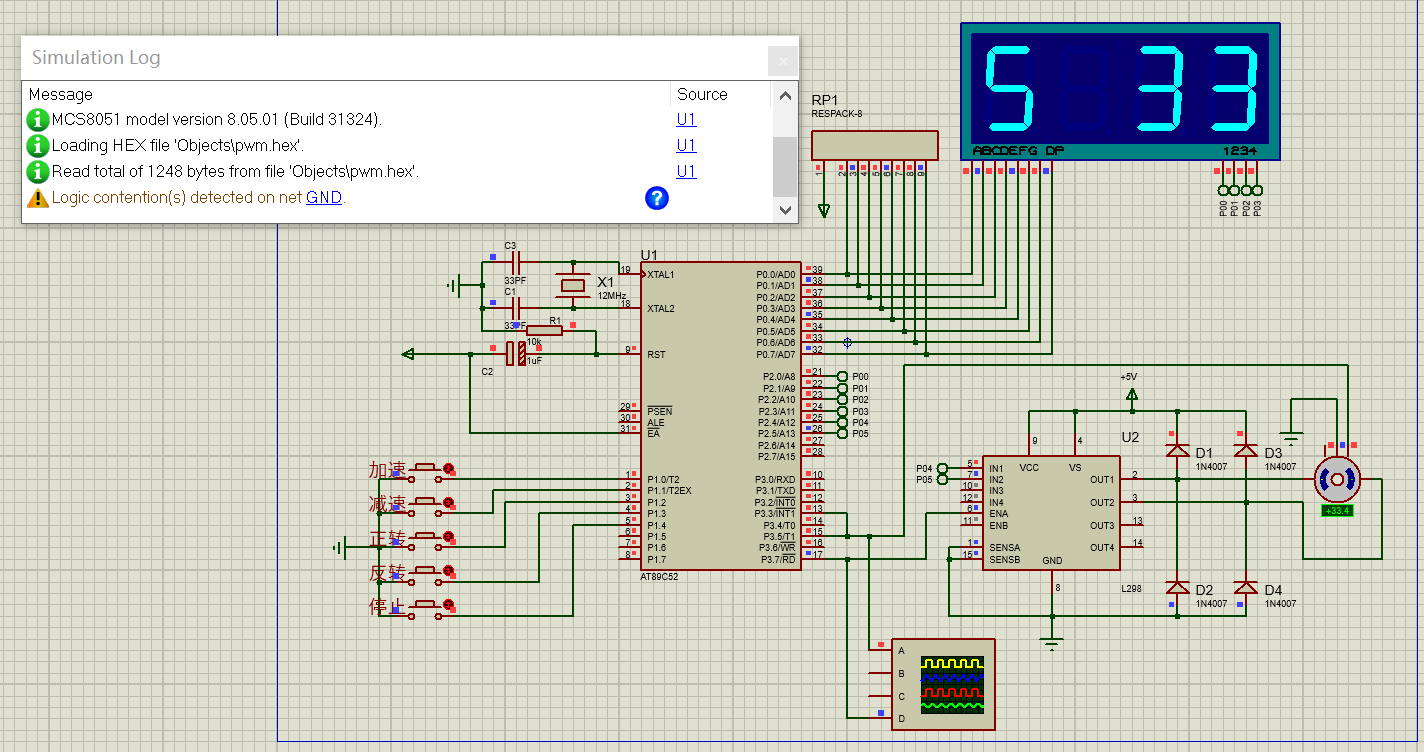
Task: Click the Message column header
Action: 60,94
